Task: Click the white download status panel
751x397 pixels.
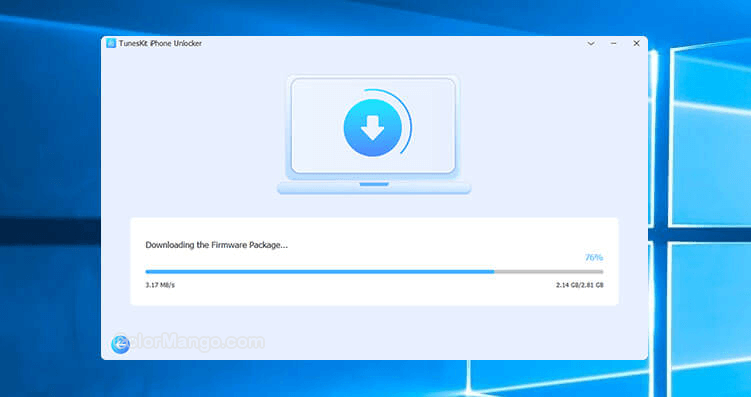Action: [x=374, y=261]
